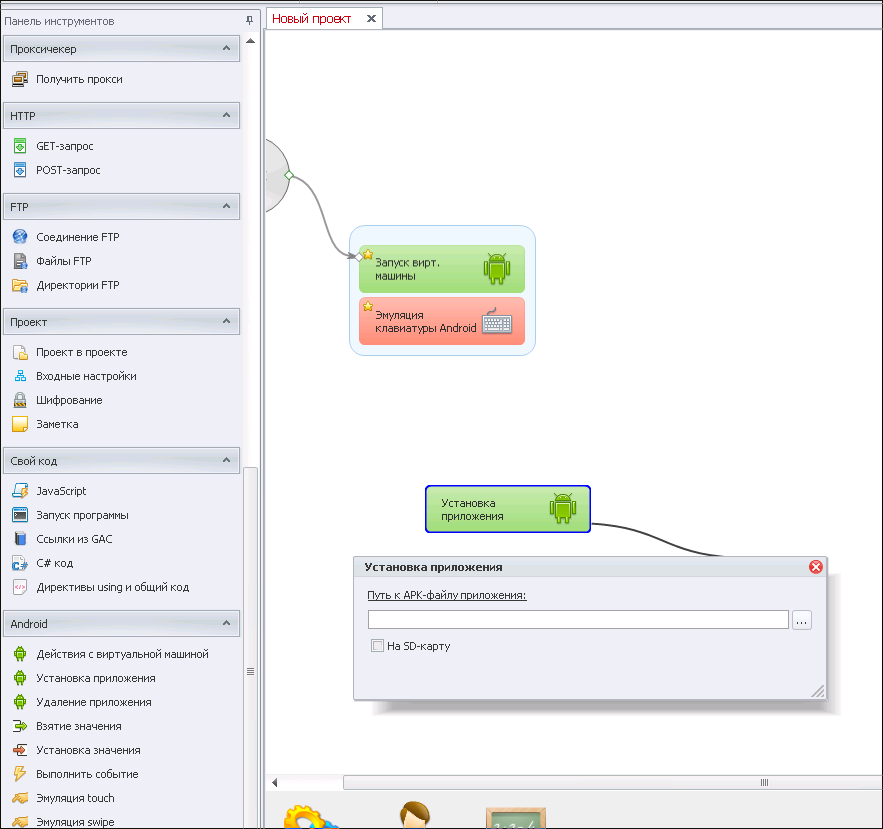This screenshot has height=829, width=883.
Task: Click the Директивы using и общий код icon
Action: [20, 587]
